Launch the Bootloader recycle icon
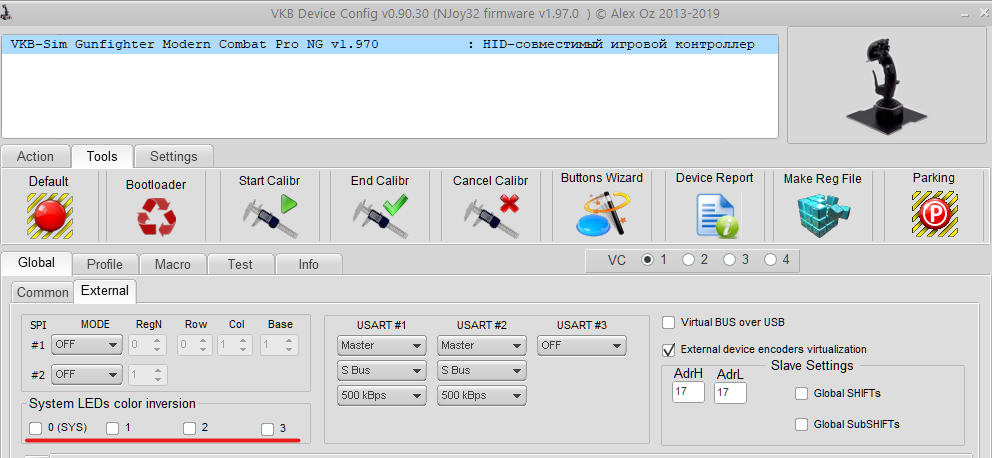The width and height of the screenshot is (992, 458). click(156, 217)
